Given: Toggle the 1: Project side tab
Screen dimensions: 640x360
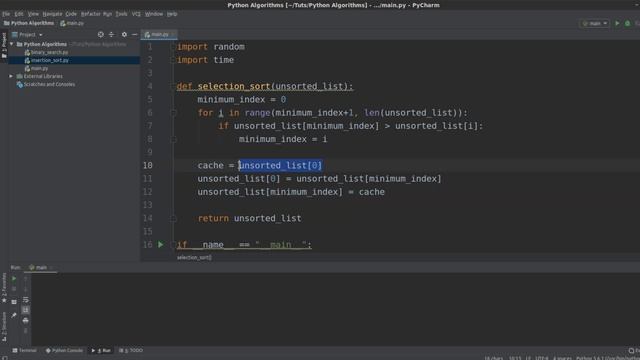Looking at the screenshot, I should click(4, 45).
